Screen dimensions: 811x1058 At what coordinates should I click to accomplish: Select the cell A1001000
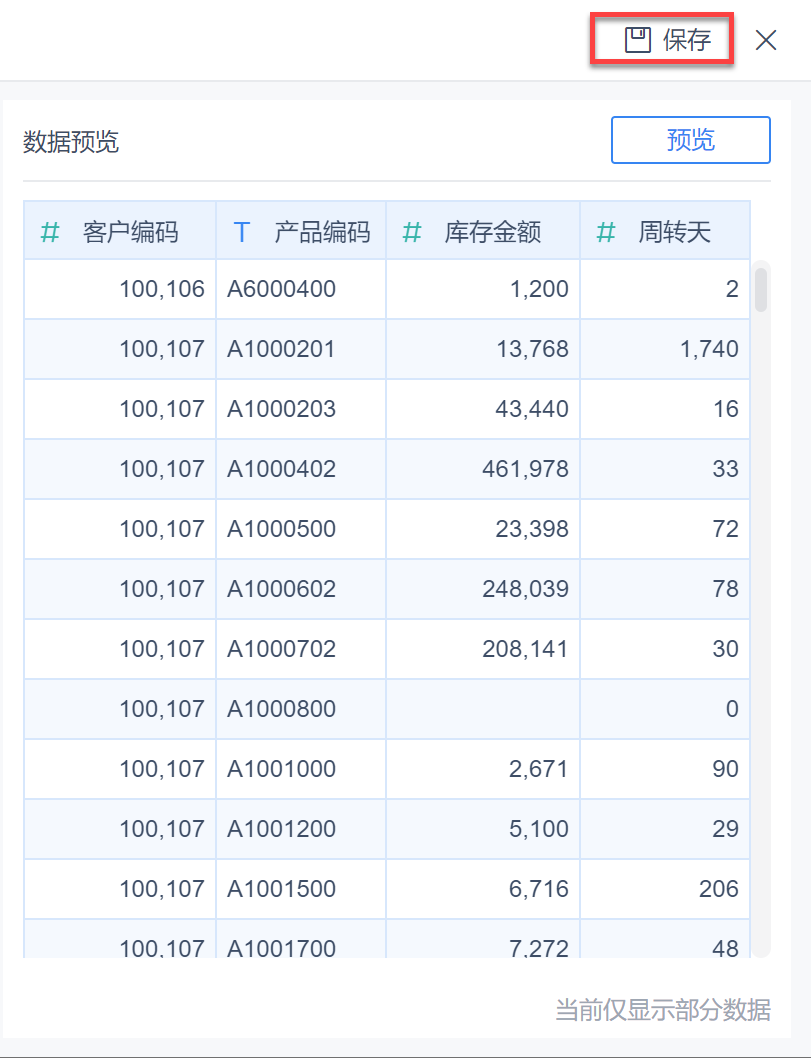[x=301, y=769]
